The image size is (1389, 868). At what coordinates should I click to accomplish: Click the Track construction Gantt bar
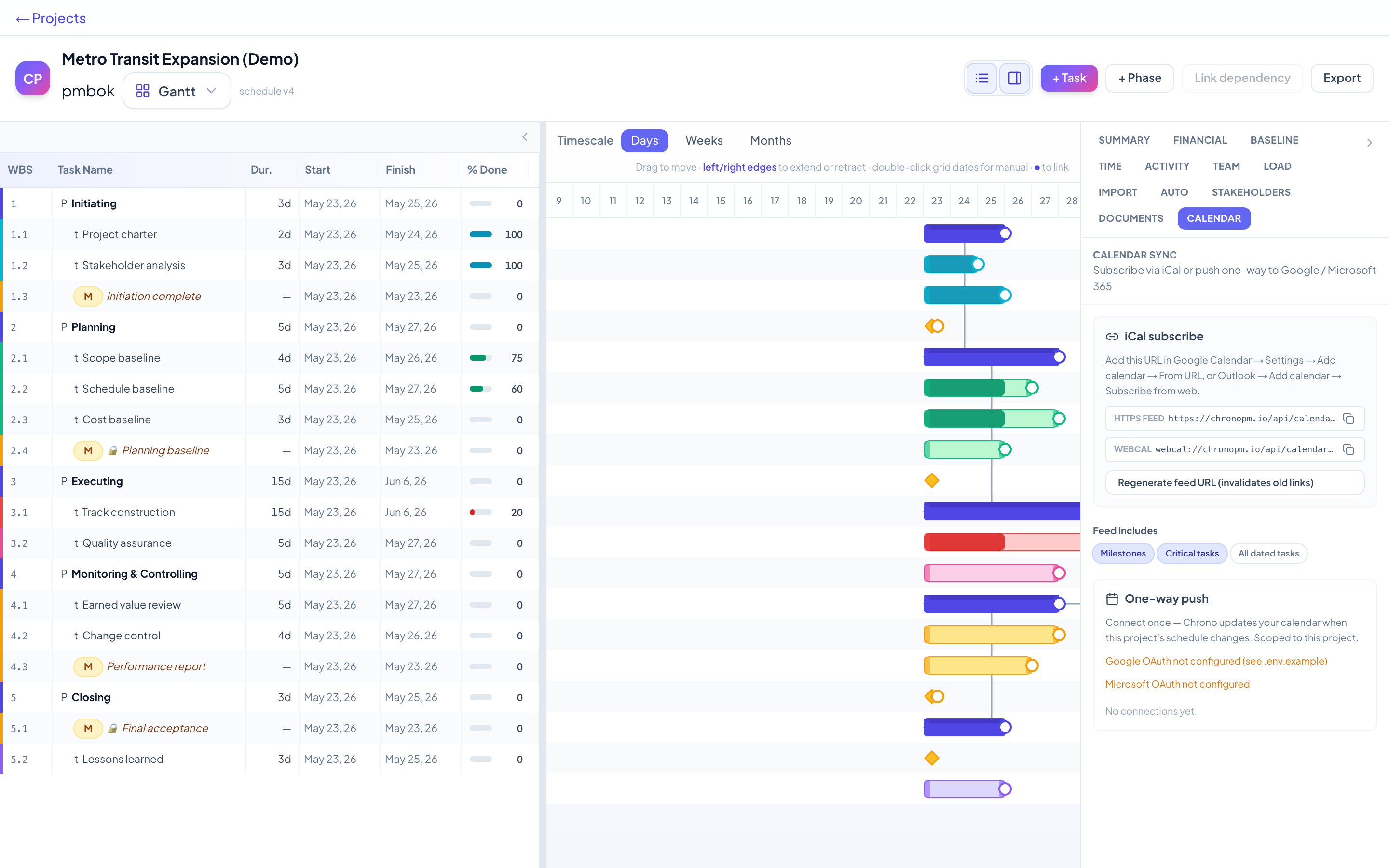click(x=1002, y=542)
